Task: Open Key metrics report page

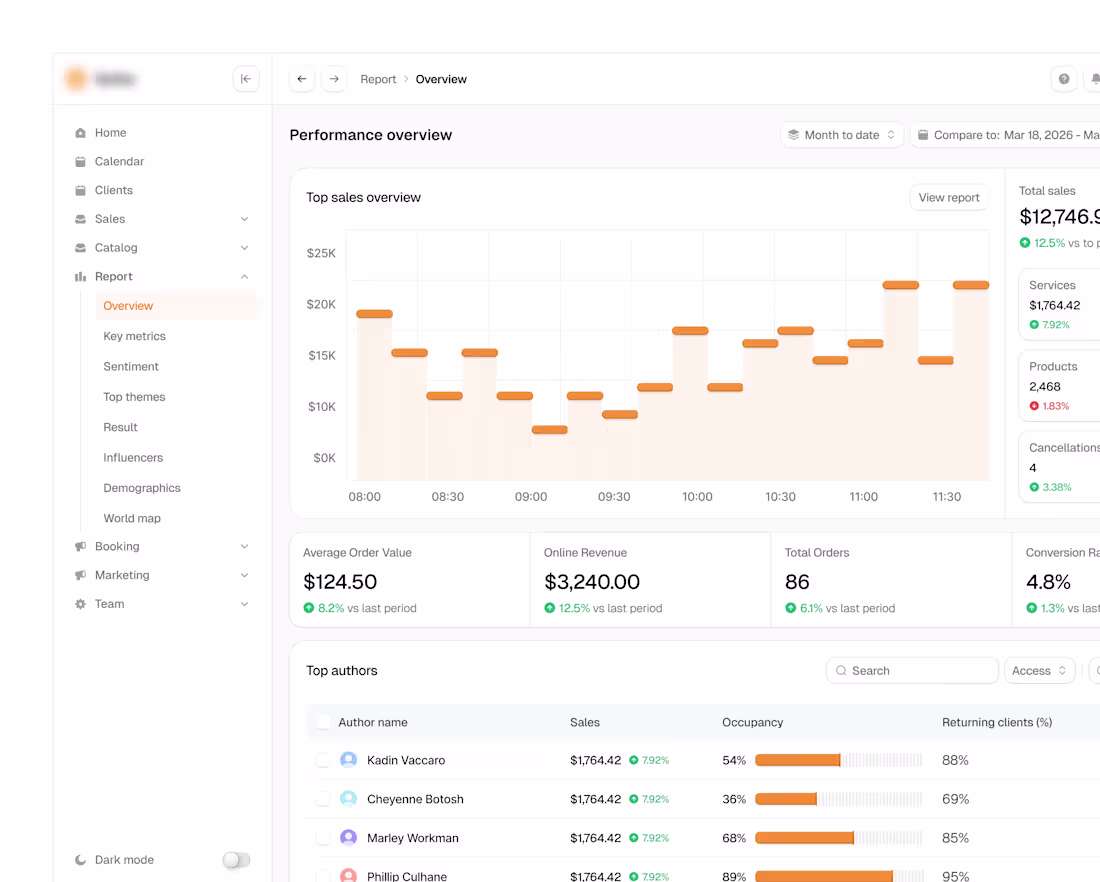Action: [134, 336]
